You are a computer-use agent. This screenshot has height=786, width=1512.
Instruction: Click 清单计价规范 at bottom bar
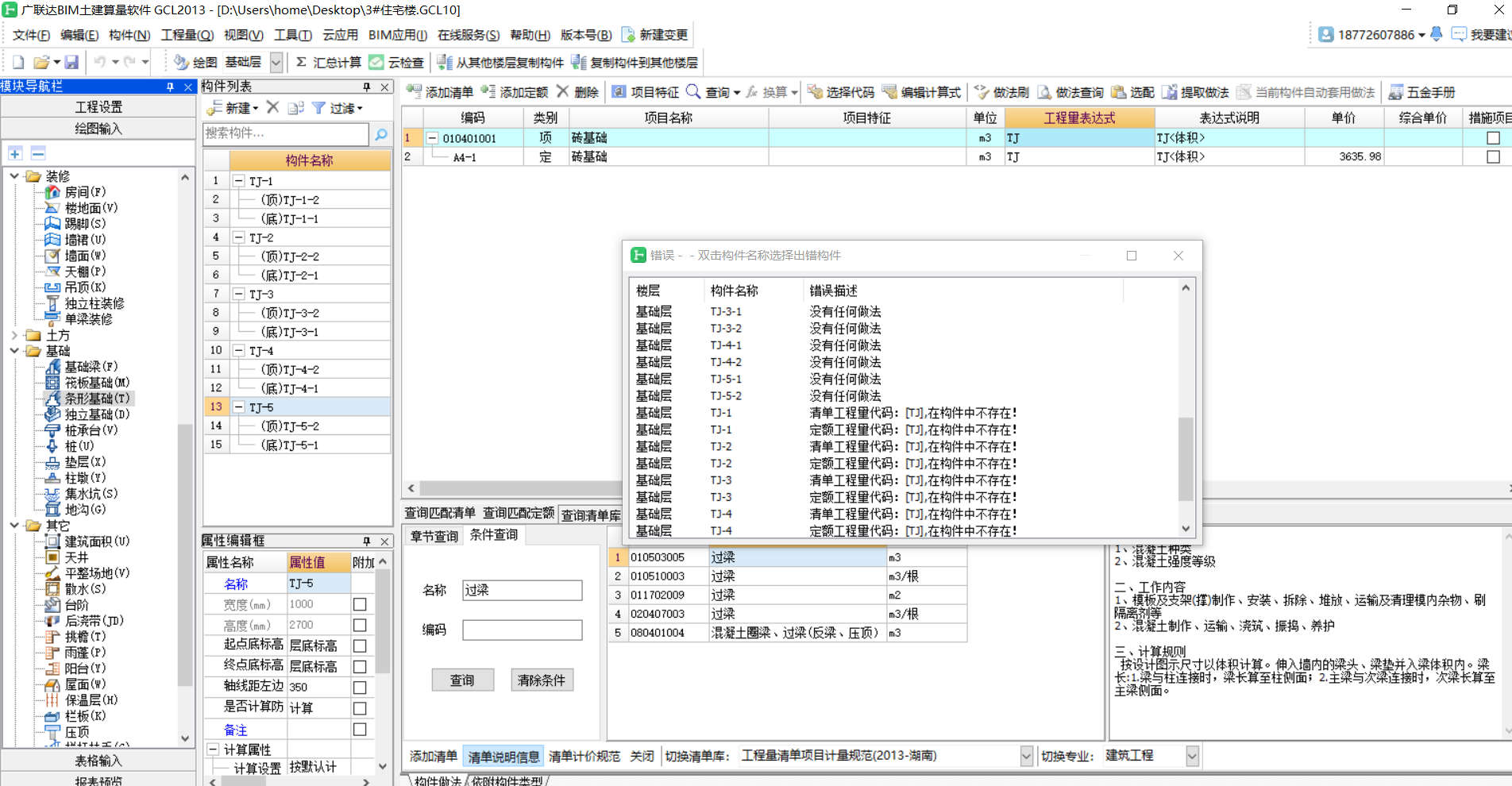pyautogui.click(x=584, y=756)
